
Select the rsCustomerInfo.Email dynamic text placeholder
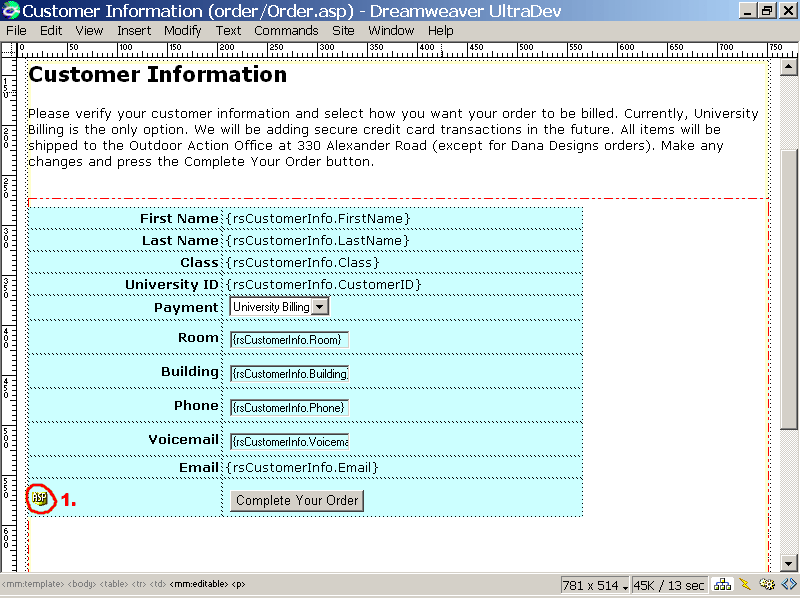[302, 467]
